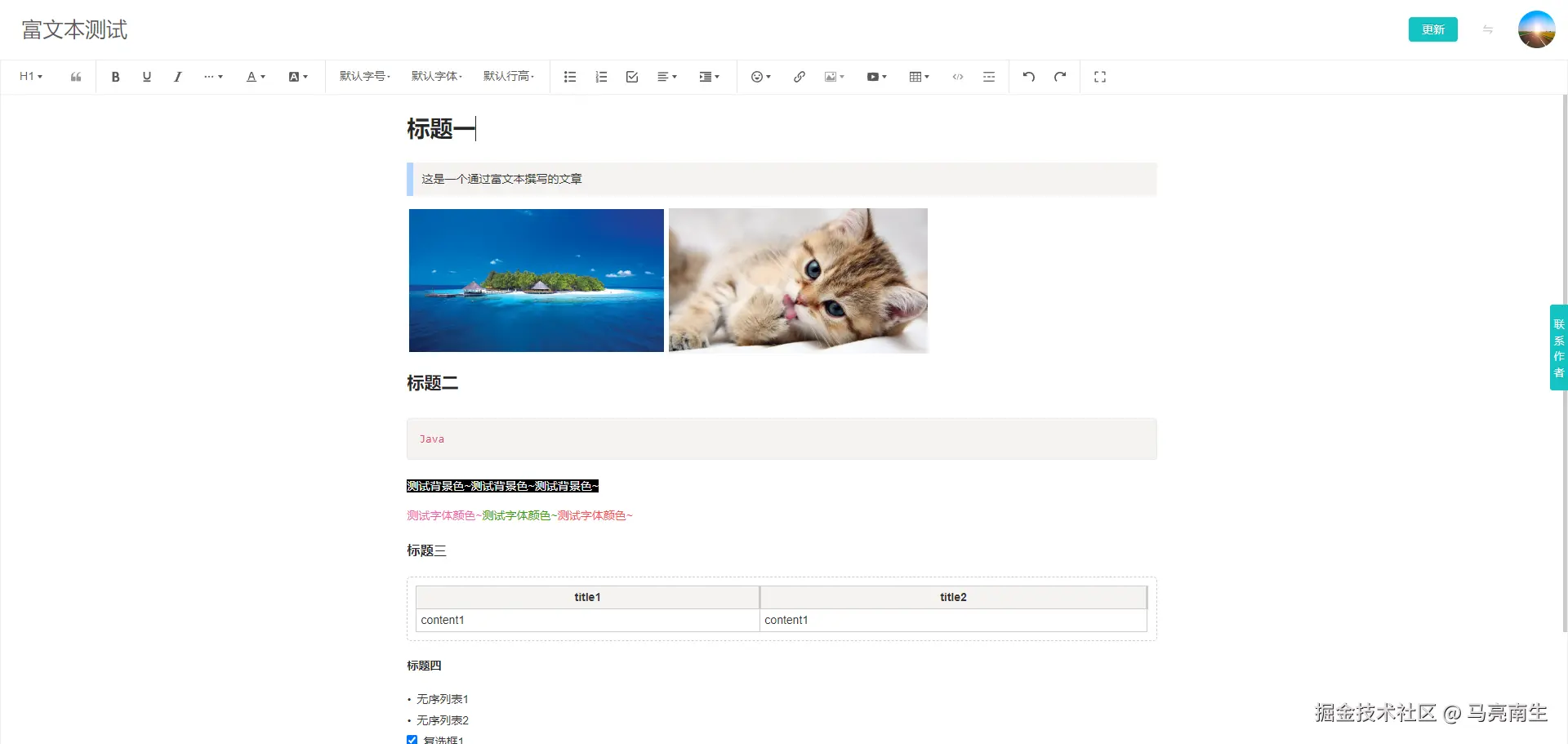Viewport: 1568px width, 744px height.
Task: Open the 默认字体 font family dropdown
Action: (437, 76)
